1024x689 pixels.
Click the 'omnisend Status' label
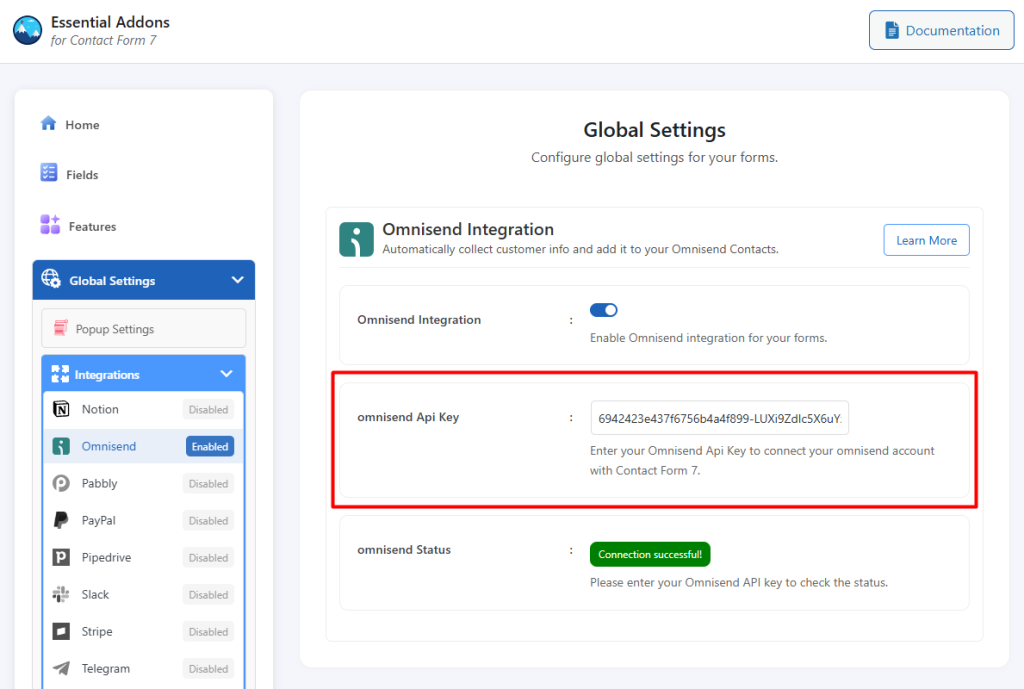(x=404, y=550)
